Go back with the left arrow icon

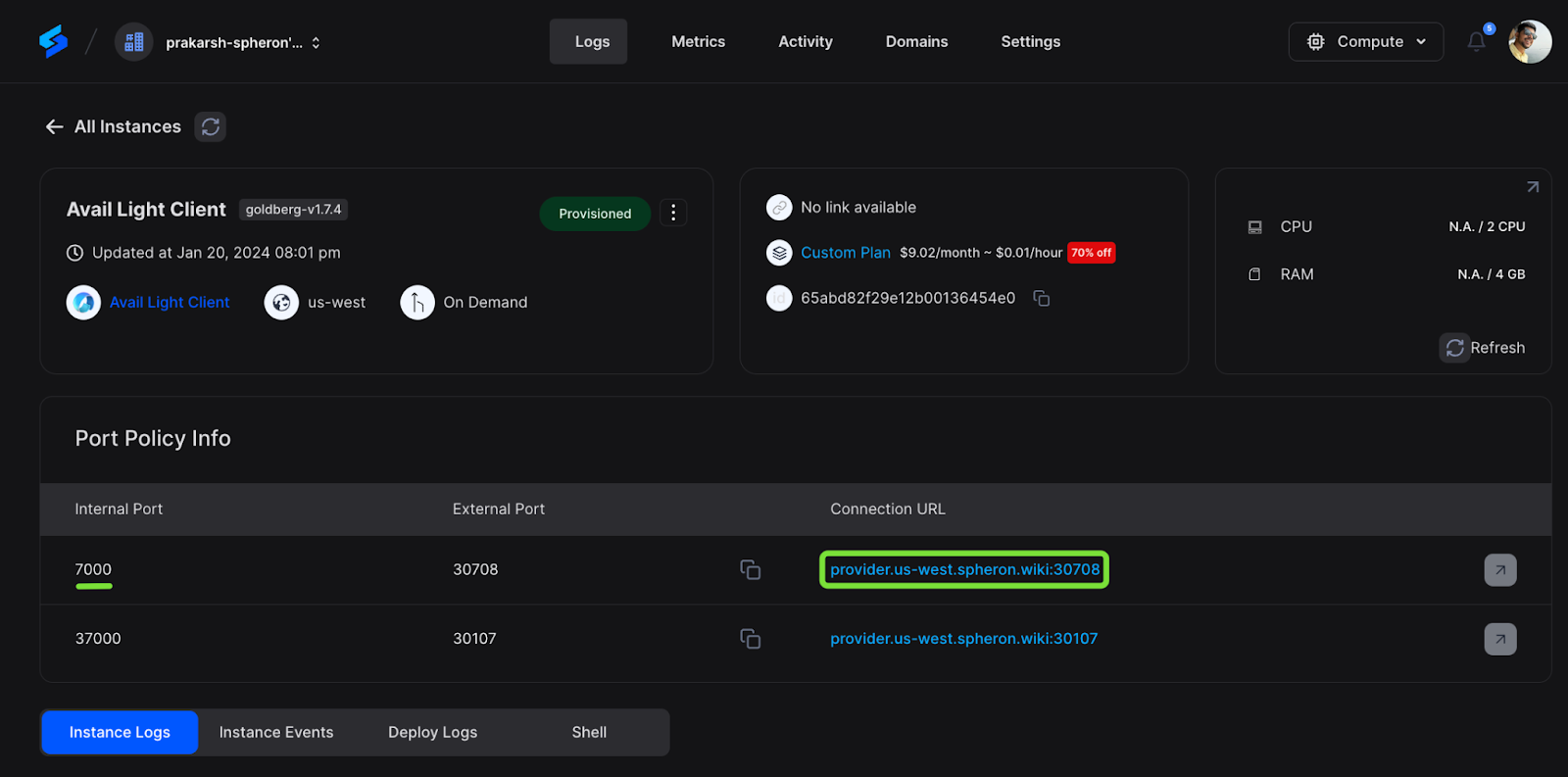(55, 126)
